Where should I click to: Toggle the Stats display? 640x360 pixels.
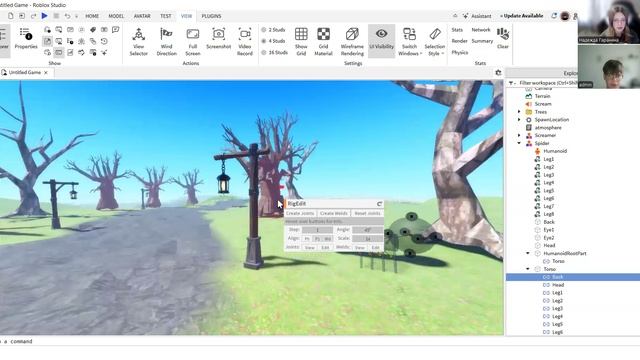pyautogui.click(x=457, y=30)
